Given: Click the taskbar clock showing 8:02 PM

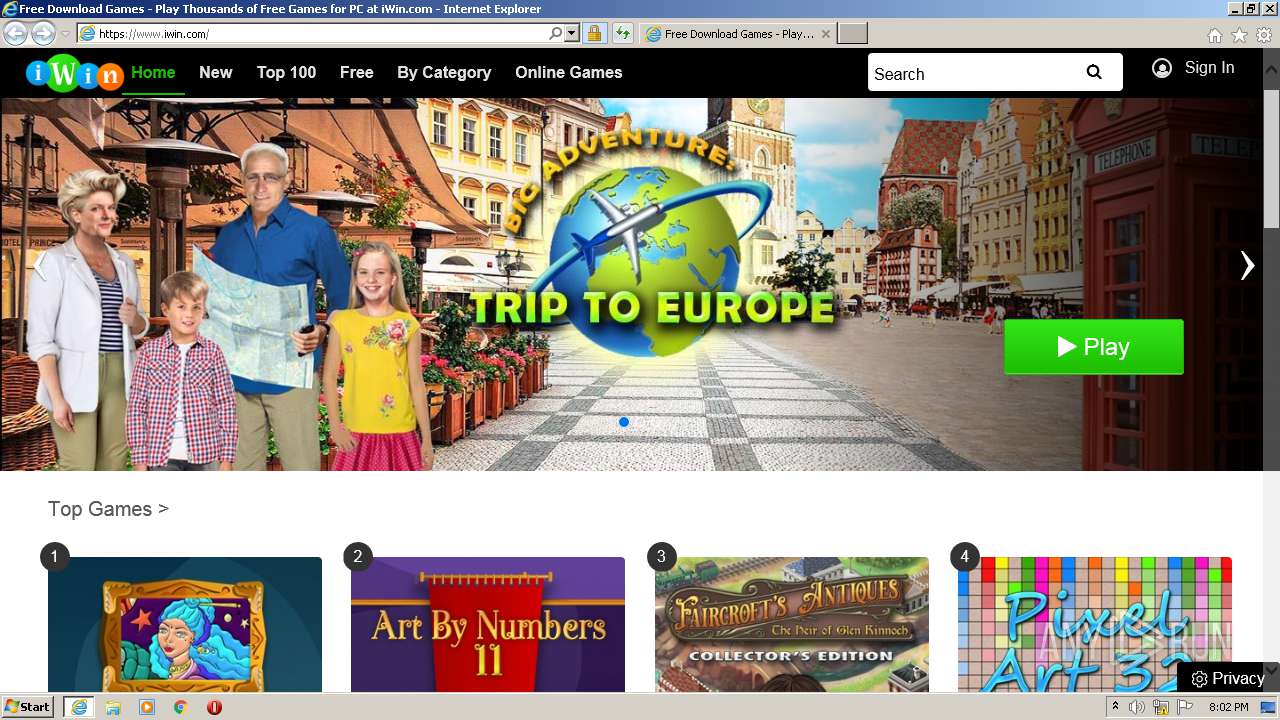Looking at the screenshot, I should [x=1228, y=707].
